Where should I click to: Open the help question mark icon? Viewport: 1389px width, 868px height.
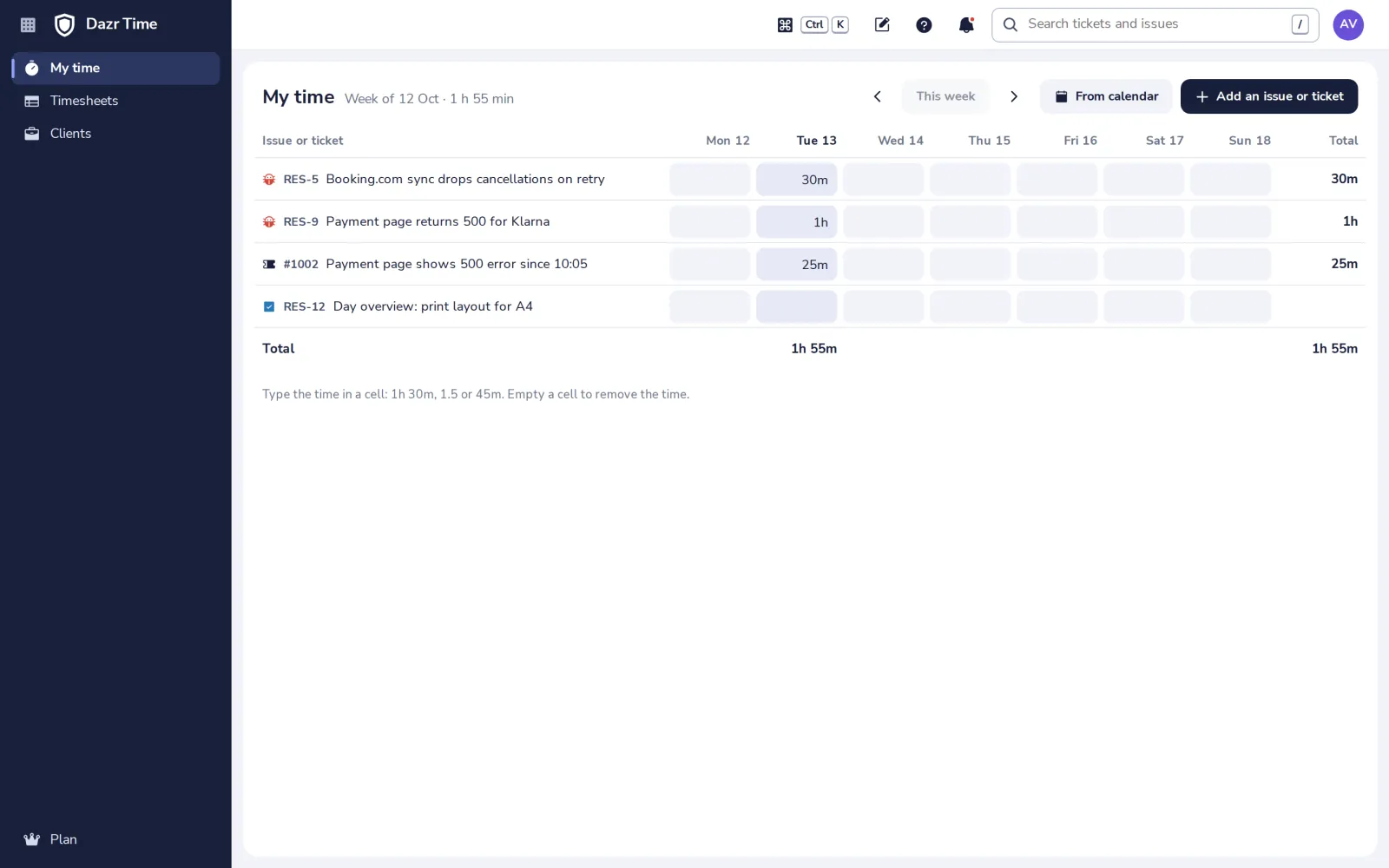[924, 25]
